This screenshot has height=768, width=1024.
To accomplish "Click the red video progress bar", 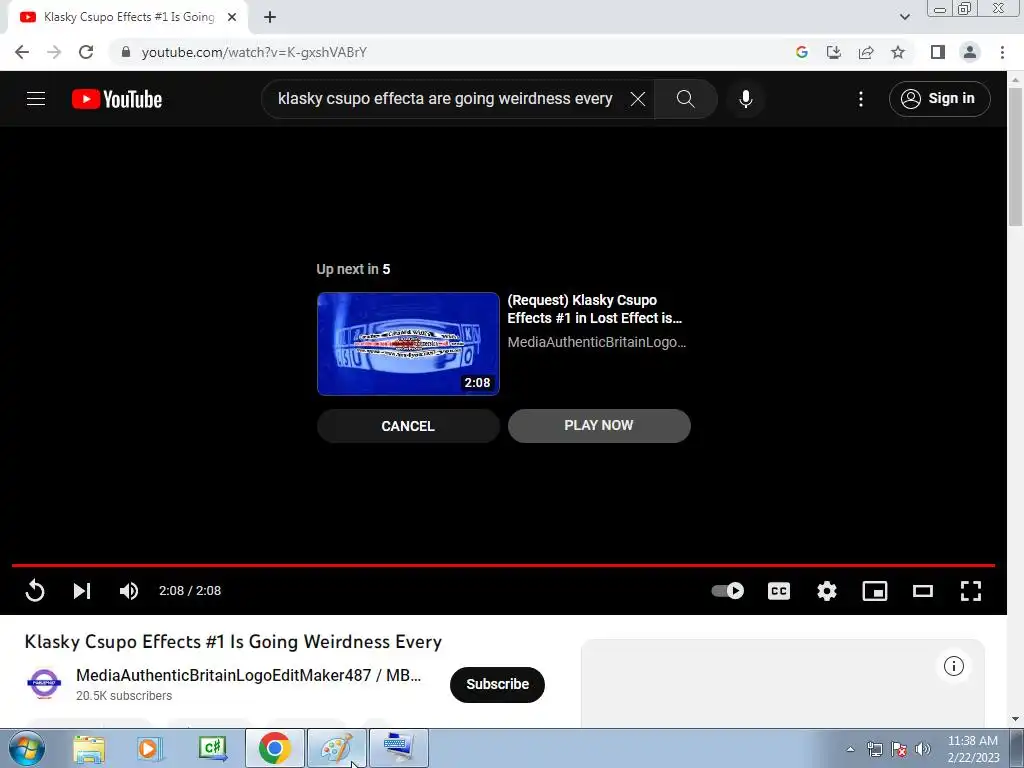I will click(x=503, y=565).
